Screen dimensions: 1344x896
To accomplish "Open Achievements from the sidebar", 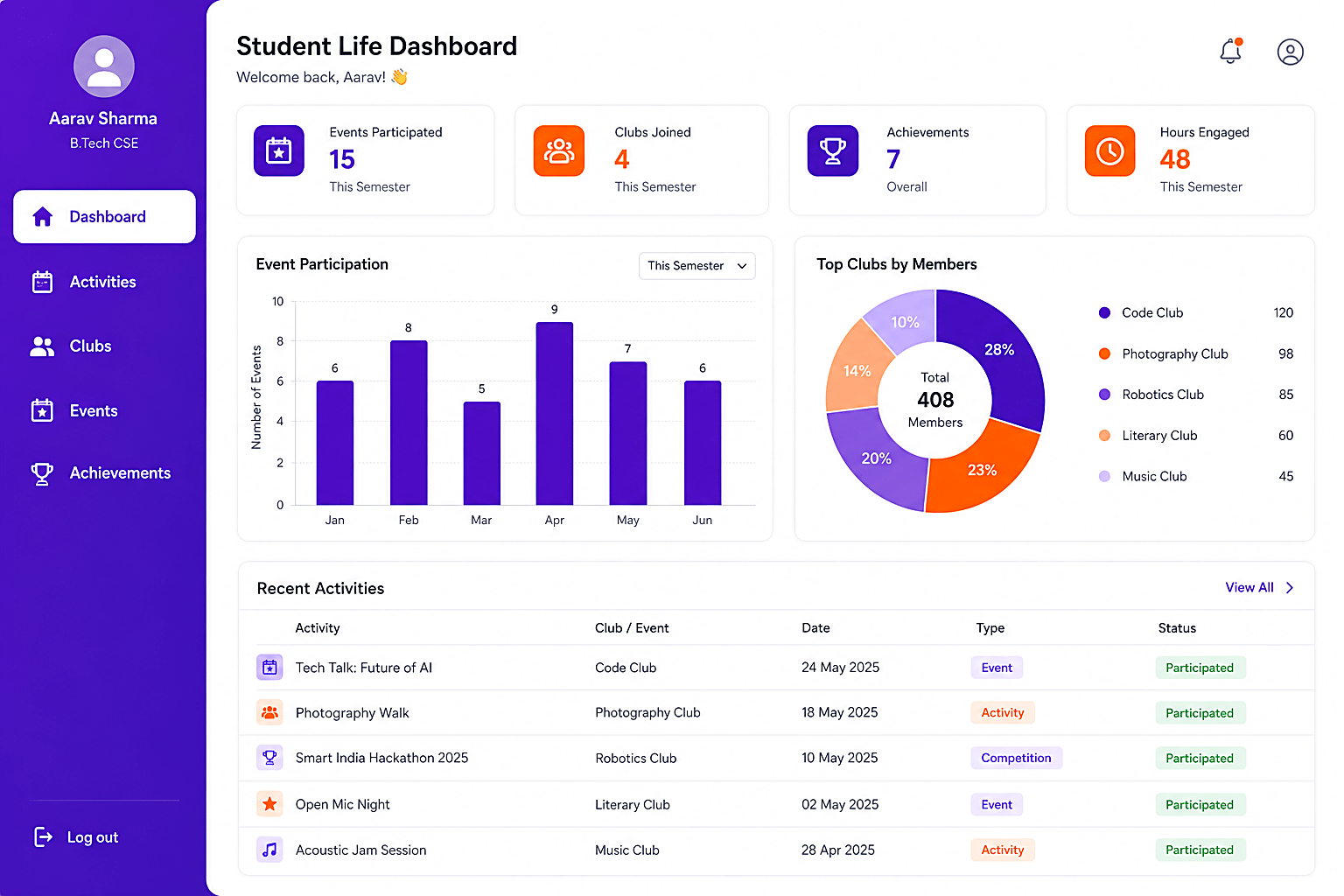I will (x=101, y=473).
